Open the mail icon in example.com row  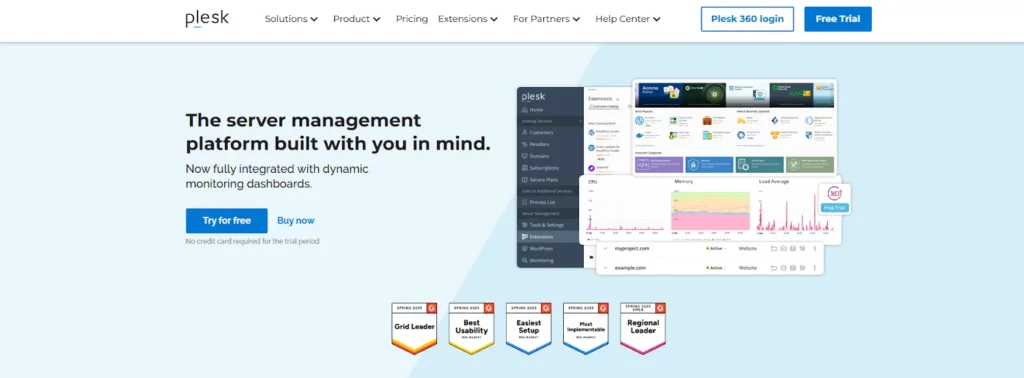tap(783, 268)
